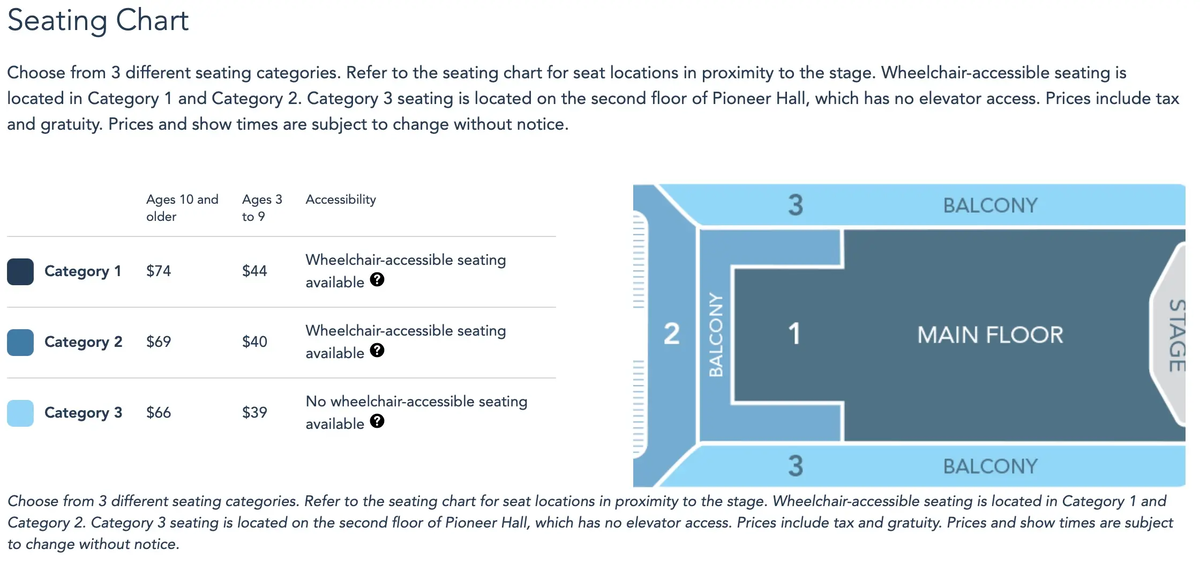Click the Ages 10 and older header
The height and width of the screenshot is (564, 1200).
pyautogui.click(x=182, y=207)
